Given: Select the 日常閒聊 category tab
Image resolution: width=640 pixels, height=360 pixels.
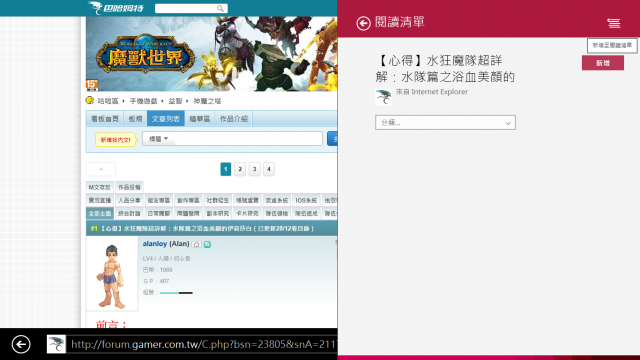Looking at the screenshot, I should tap(159, 213).
